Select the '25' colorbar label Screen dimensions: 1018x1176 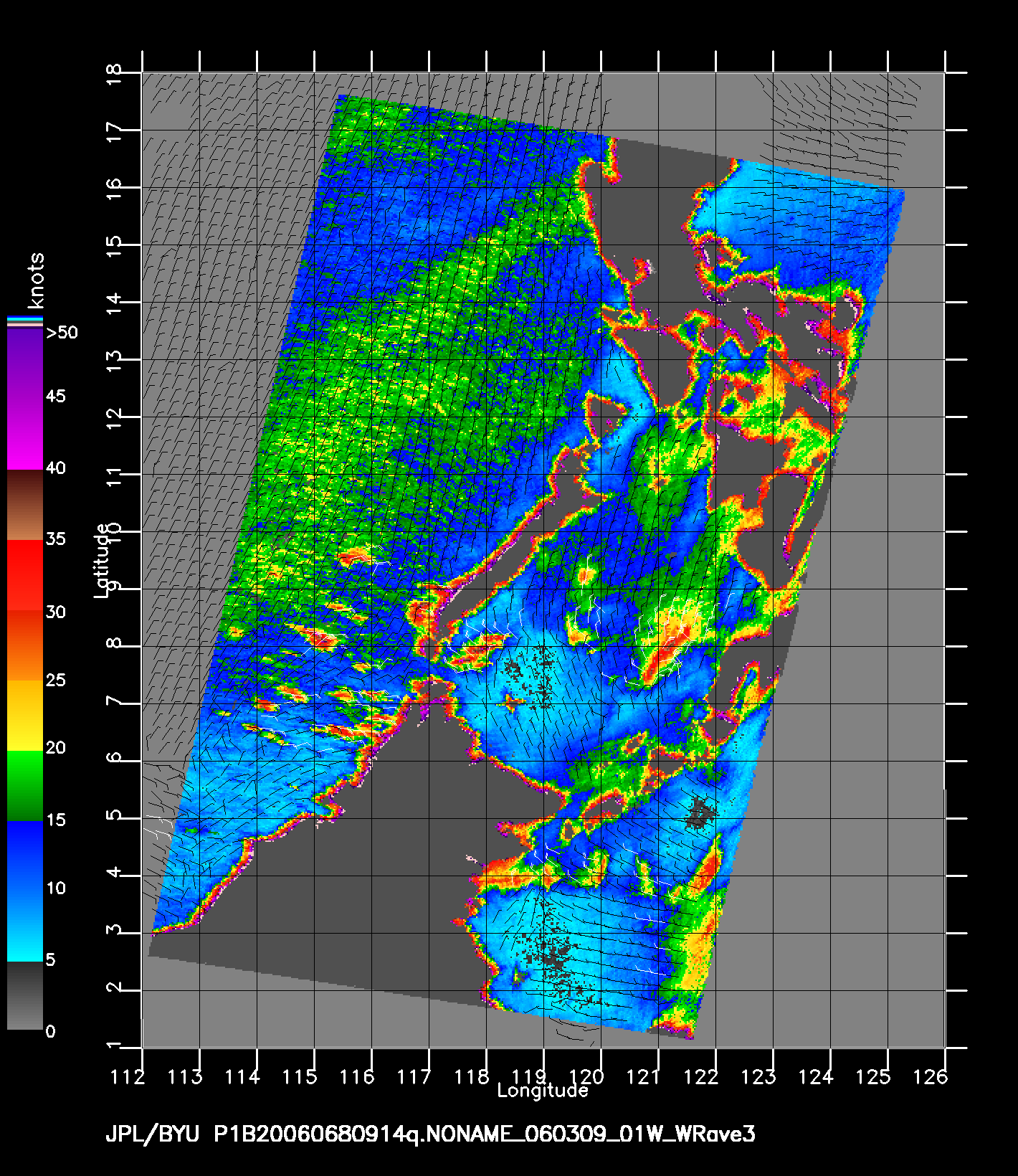tap(56, 680)
